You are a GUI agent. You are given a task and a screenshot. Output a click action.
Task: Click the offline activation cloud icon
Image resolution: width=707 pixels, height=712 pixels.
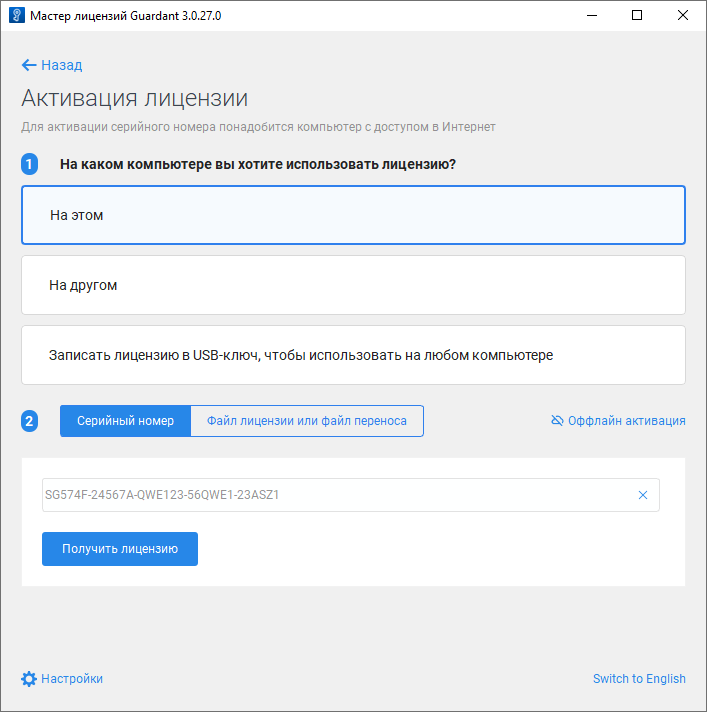(557, 421)
